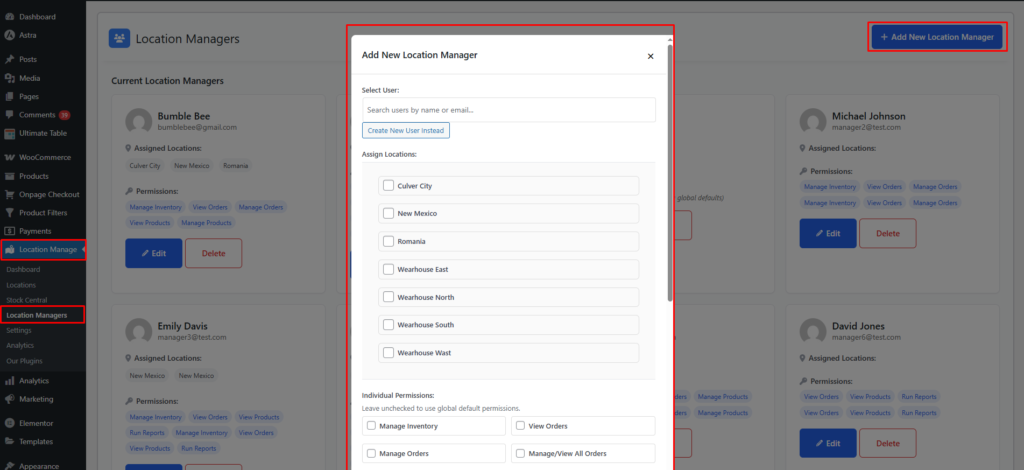1024x470 pixels.
Task: Click the Payments icon in sidebar
Action: (x=9, y=231)
